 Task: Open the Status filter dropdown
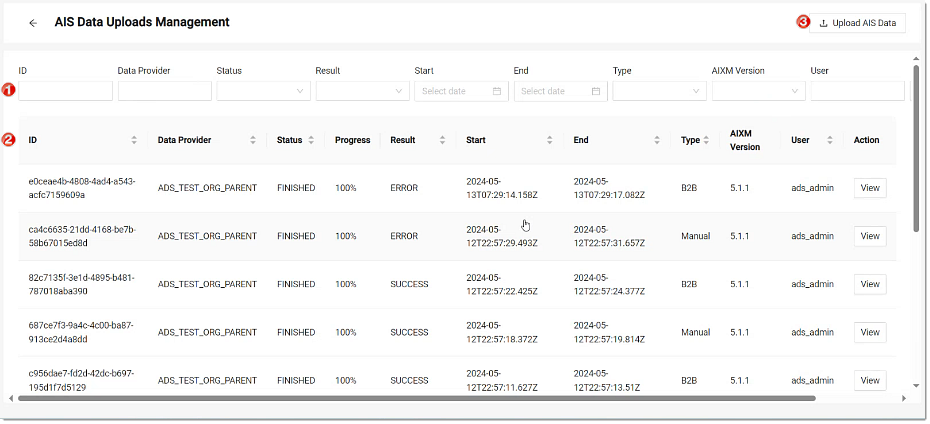(263, 91)
